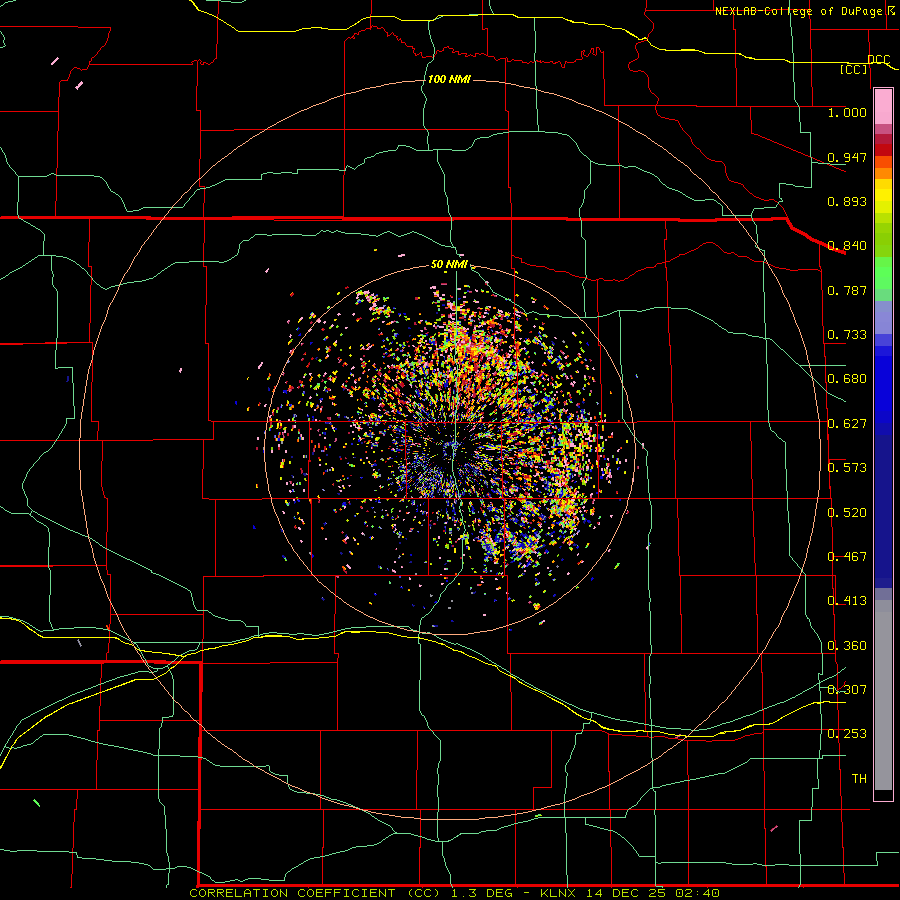Click the TH label near the color bar bottom
The image size is (900, 900).
tap(859, 779)
